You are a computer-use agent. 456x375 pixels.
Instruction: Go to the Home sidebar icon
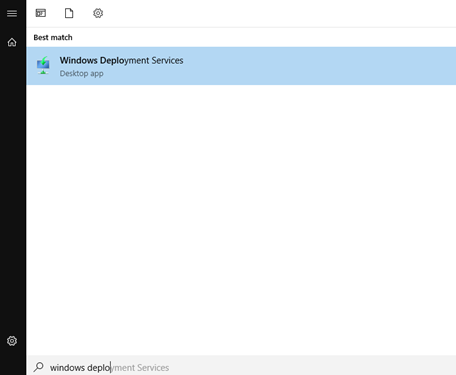coord(12,42)
